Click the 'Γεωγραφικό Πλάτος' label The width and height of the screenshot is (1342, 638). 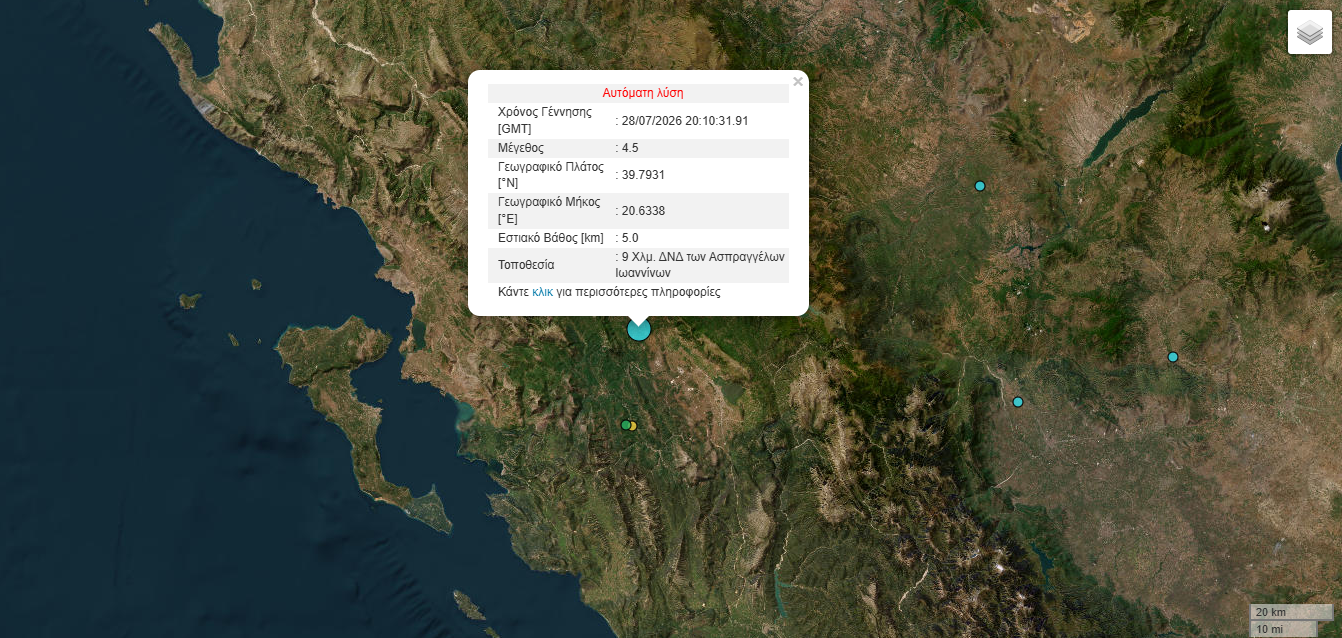pyautogui.click(x=553, y=167)
